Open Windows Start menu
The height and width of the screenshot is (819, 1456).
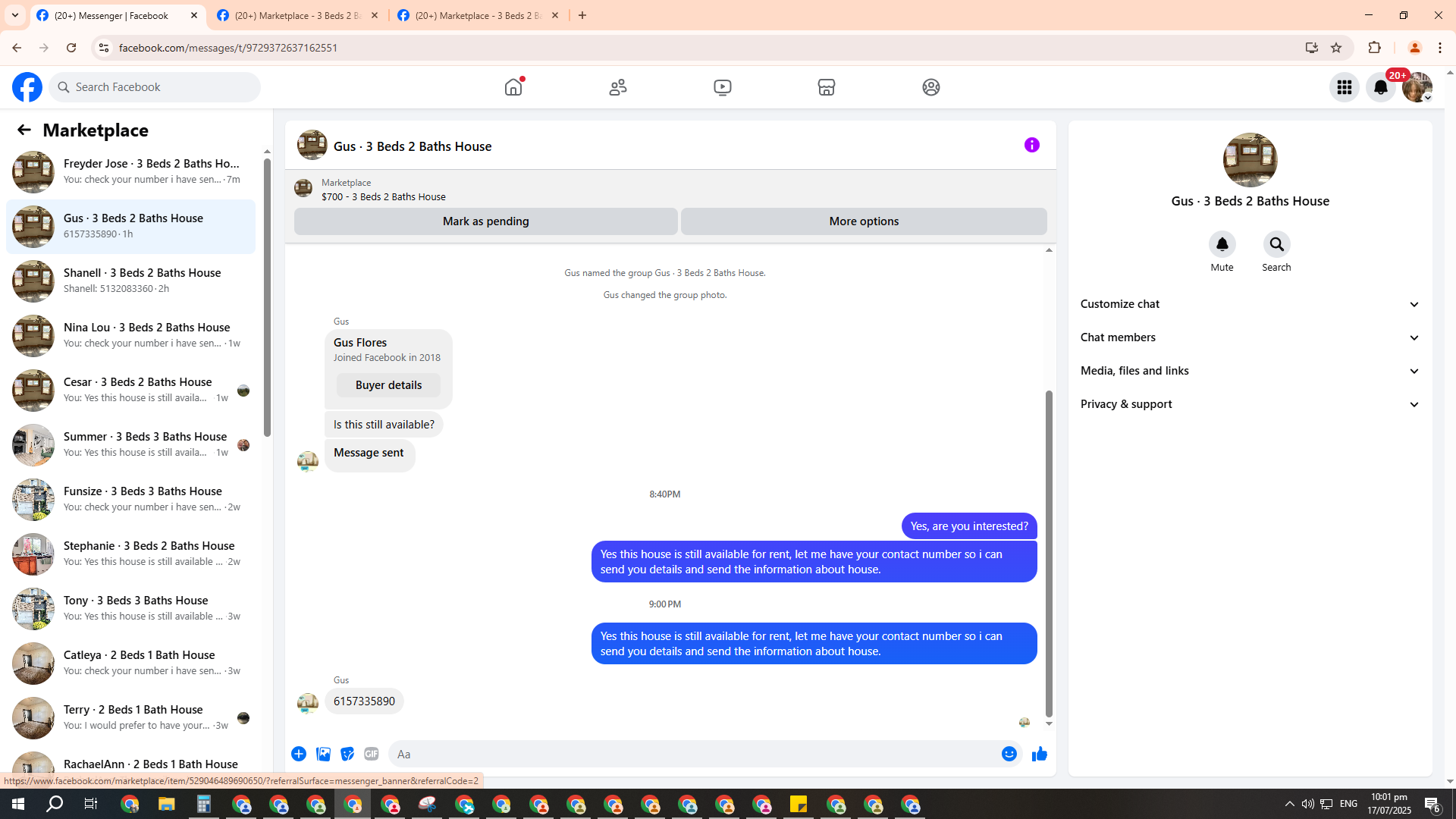(x=18, y=804)
